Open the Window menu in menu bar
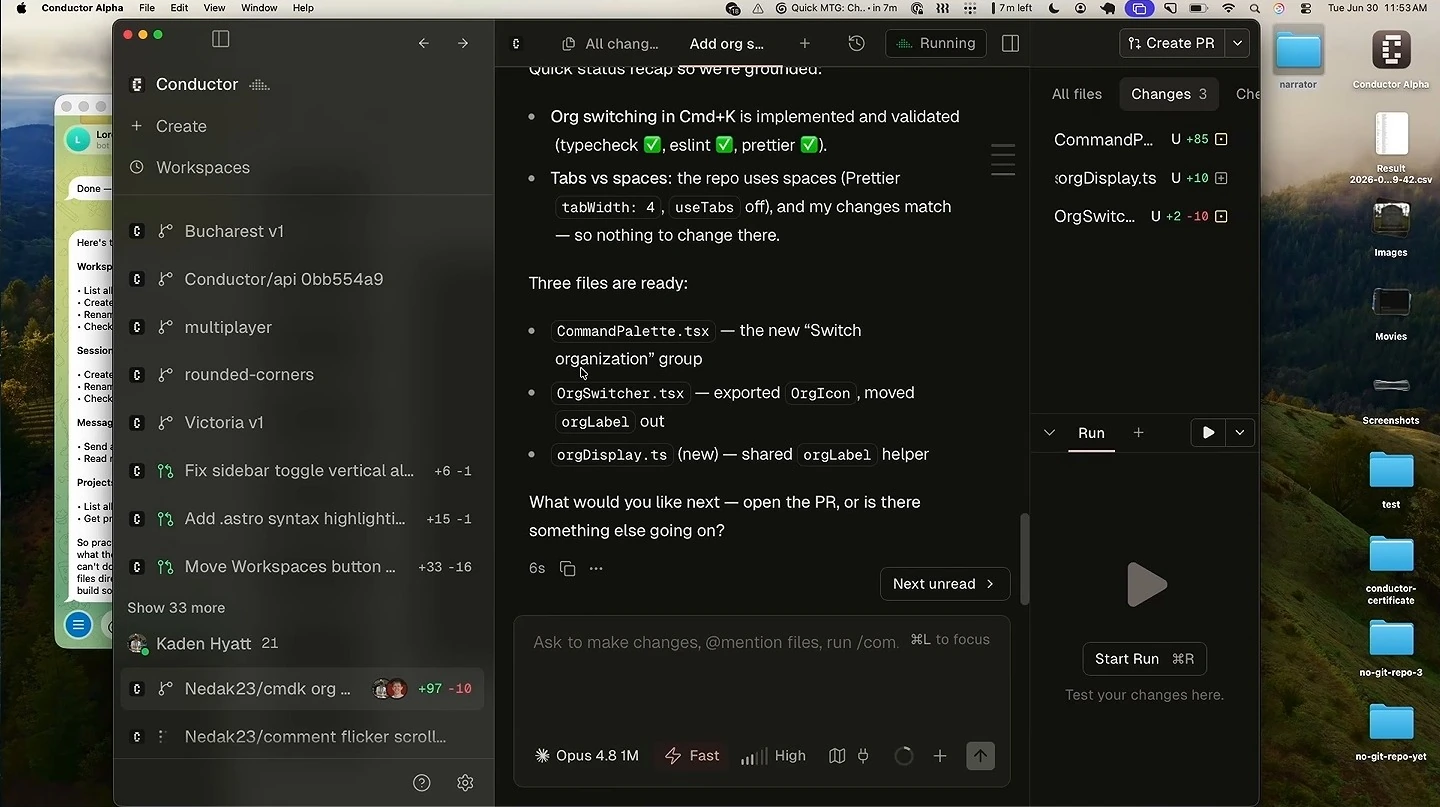The width and height of the screenshot is (1440, 807). 259,8
